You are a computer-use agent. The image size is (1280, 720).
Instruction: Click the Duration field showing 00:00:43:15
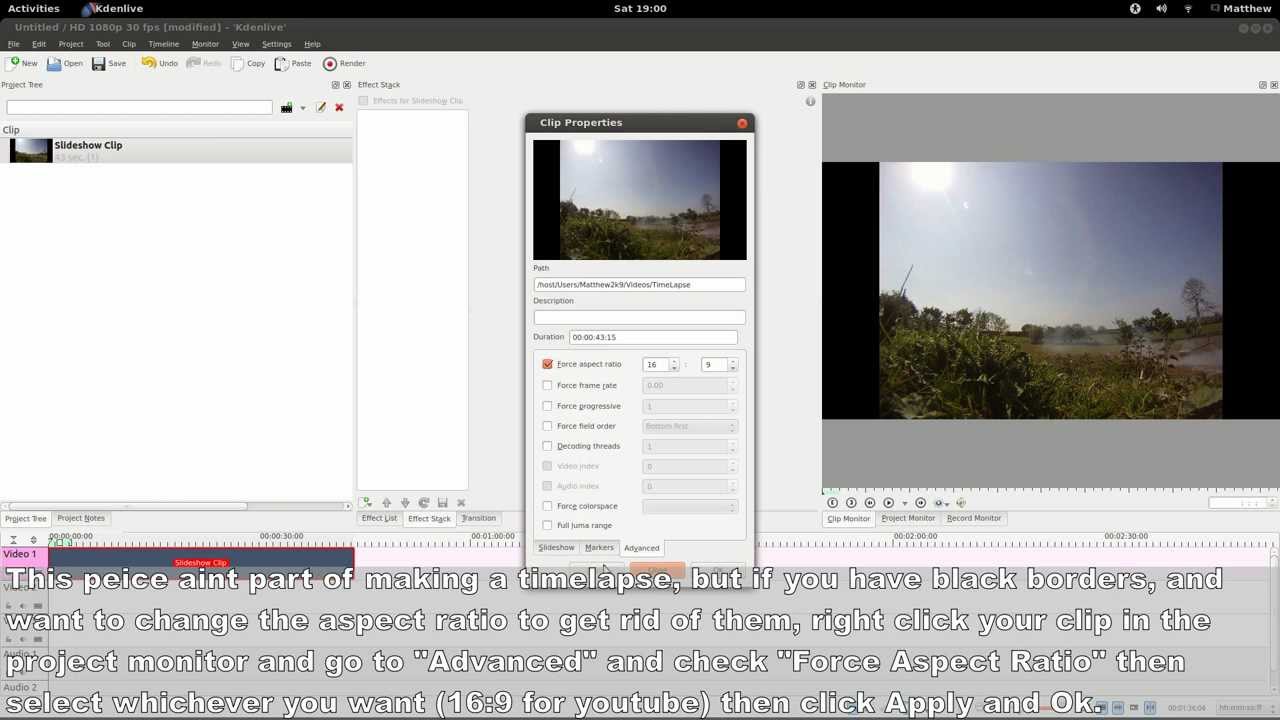click(x=653, y=337)
